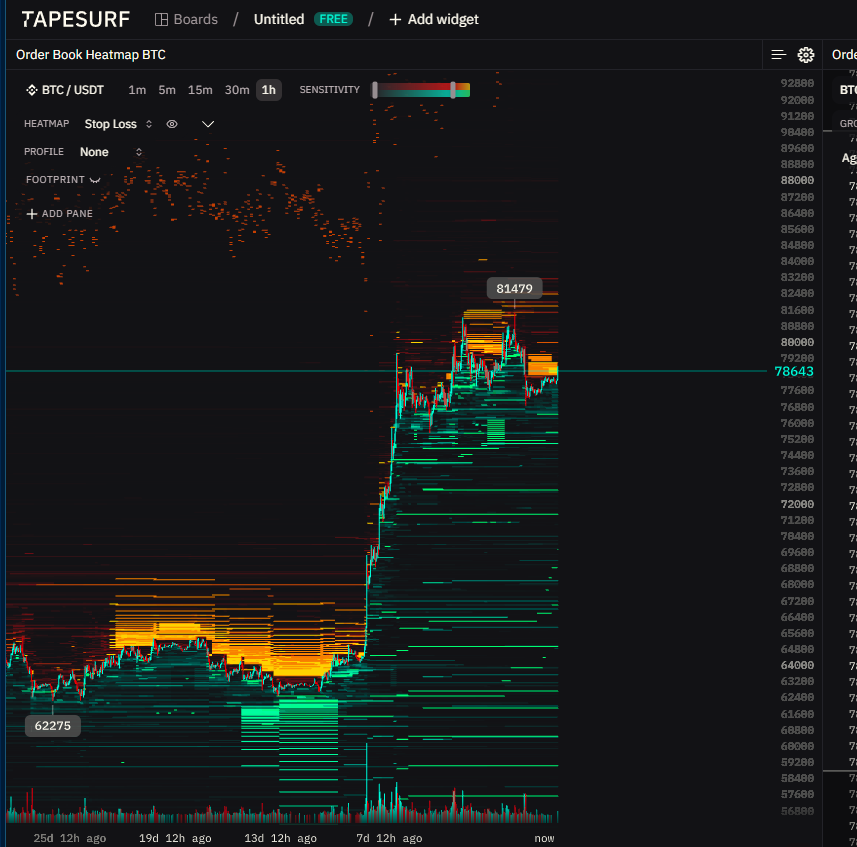Open the widget list menu icon

778,55
